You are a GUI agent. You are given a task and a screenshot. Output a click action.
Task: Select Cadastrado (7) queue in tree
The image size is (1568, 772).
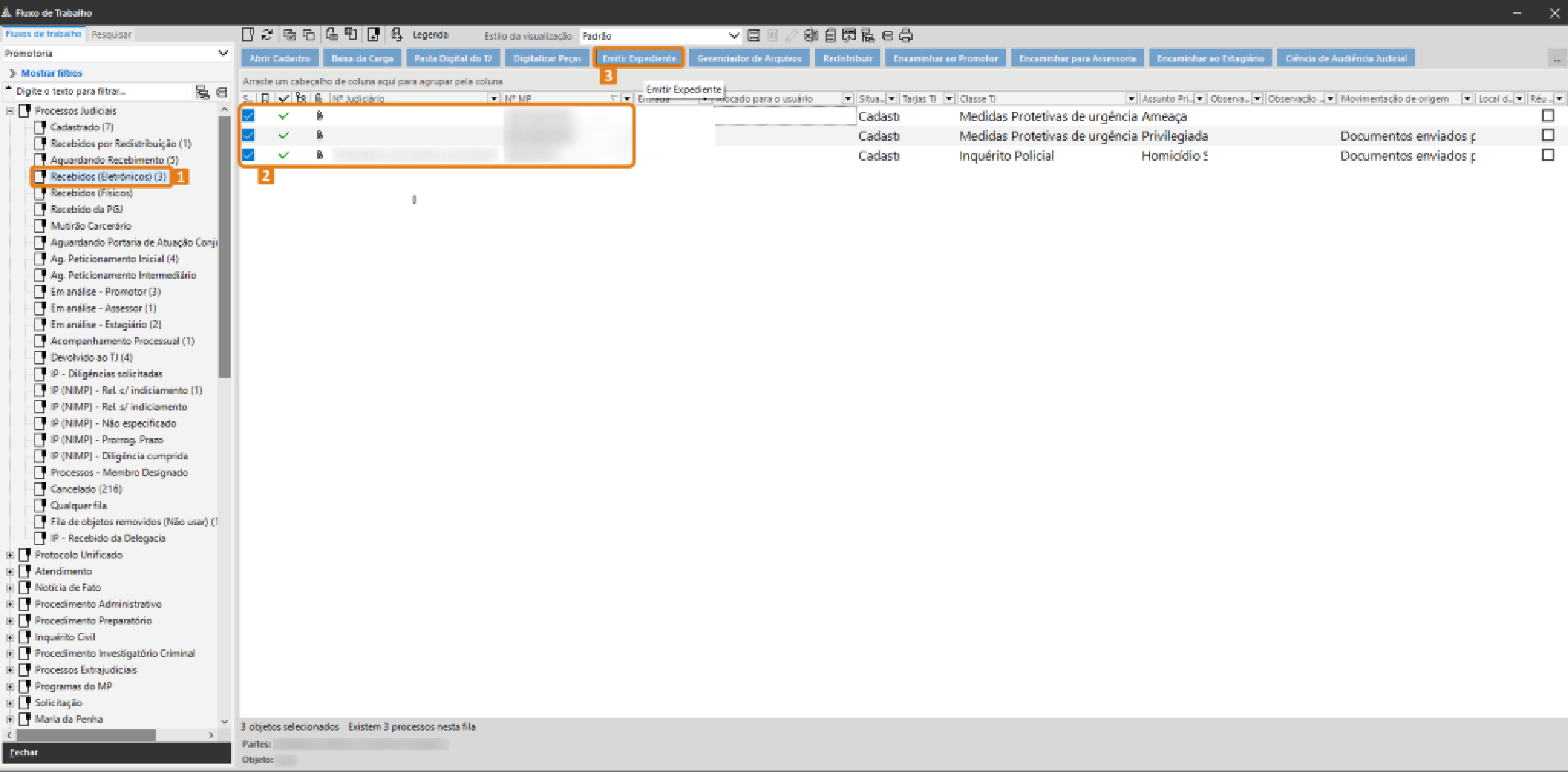[x=81, y=127]
